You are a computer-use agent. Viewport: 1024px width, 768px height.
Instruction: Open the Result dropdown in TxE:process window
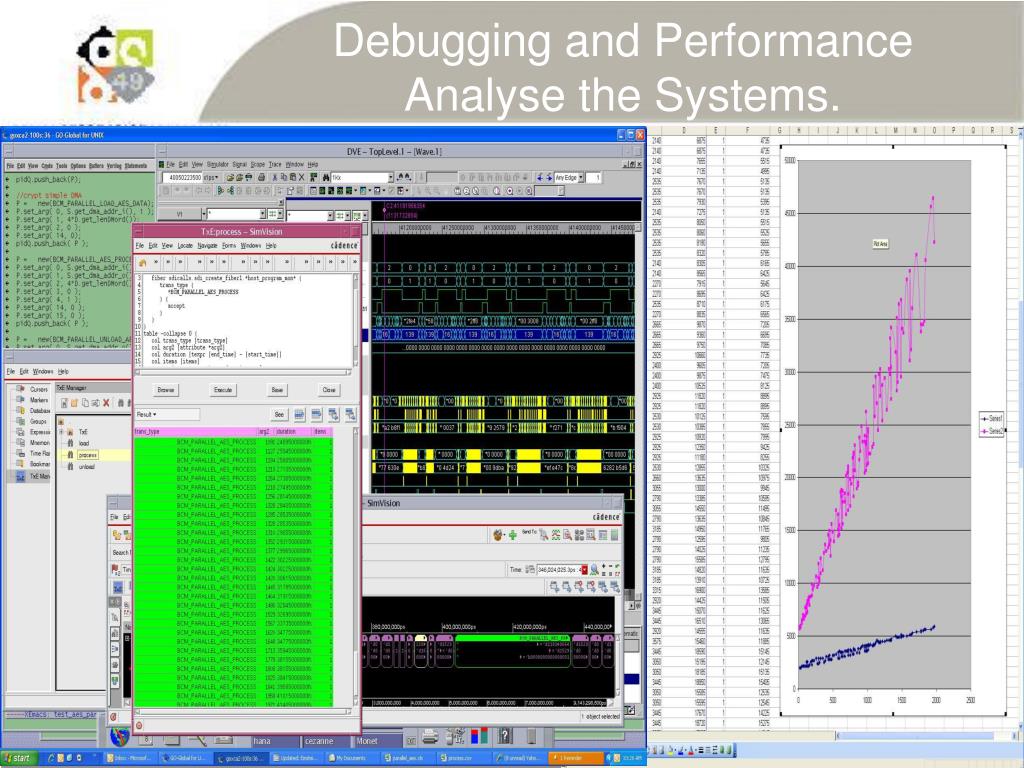167,415
